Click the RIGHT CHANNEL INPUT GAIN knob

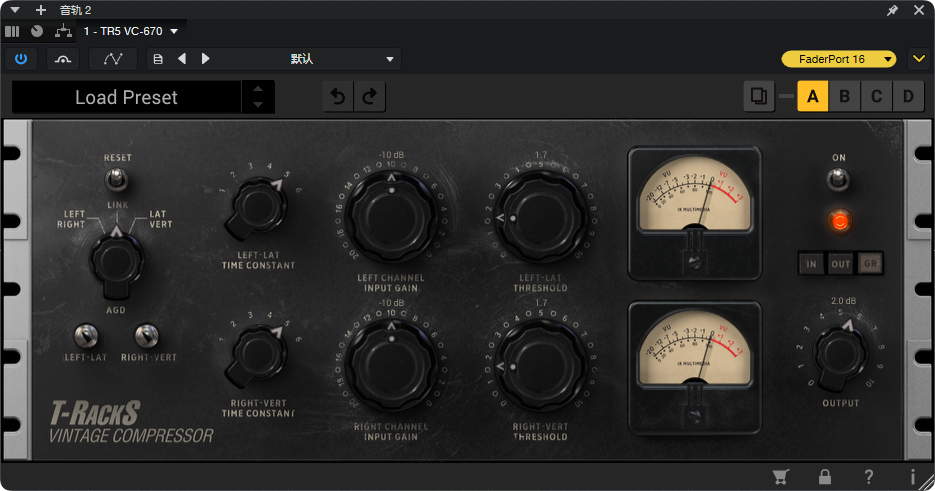click(391, 366)
